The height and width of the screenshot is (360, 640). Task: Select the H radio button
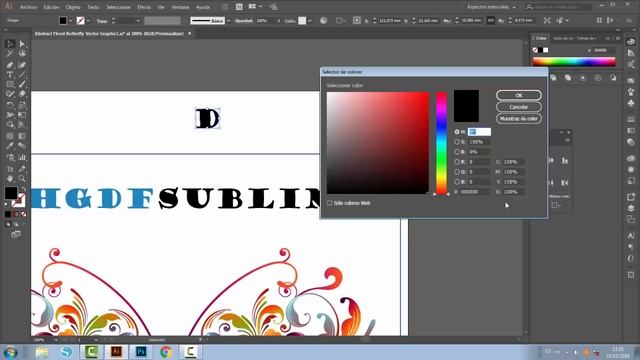click(x=457, y=132)
